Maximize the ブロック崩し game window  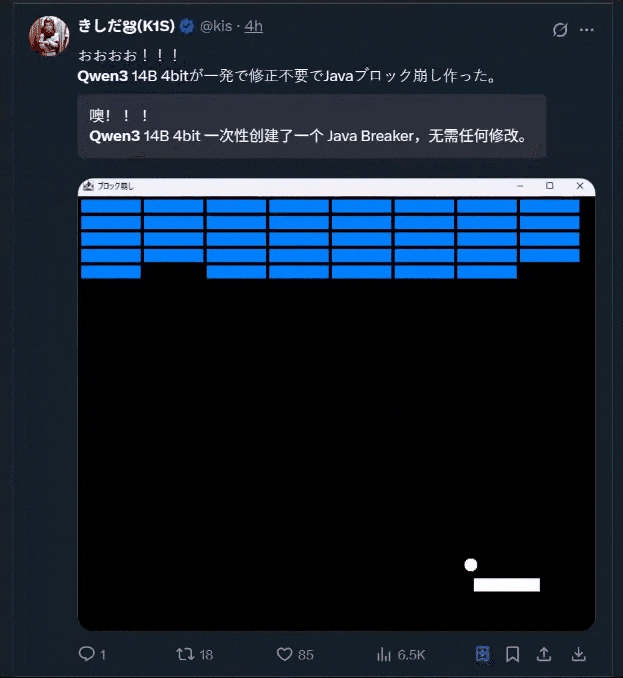pos(550,185)
